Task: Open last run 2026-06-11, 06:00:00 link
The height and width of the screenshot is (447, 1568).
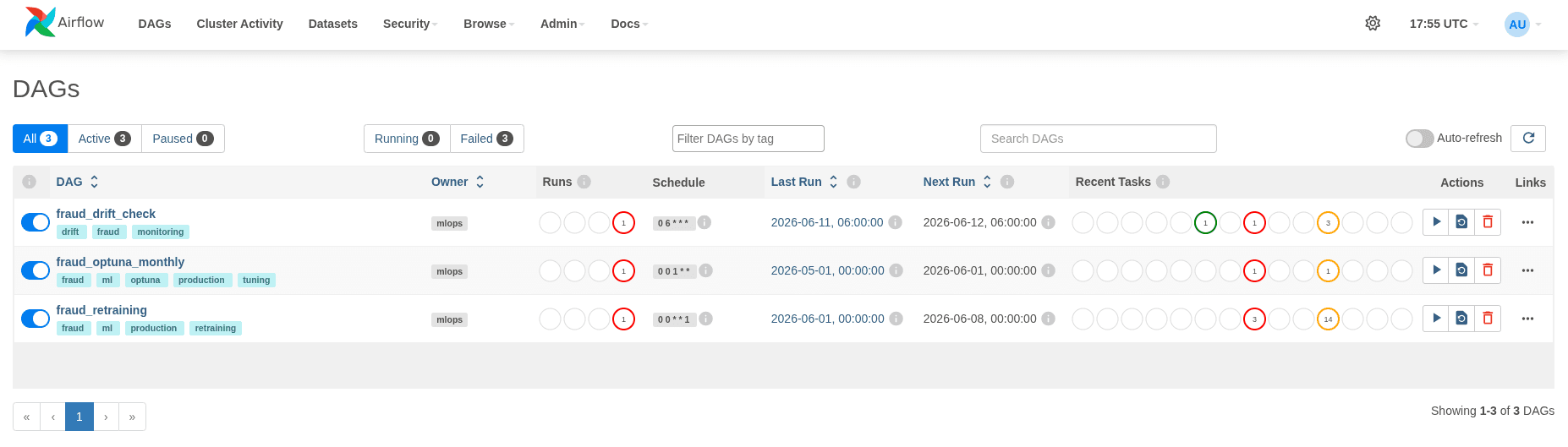Action: coord(827,222)
